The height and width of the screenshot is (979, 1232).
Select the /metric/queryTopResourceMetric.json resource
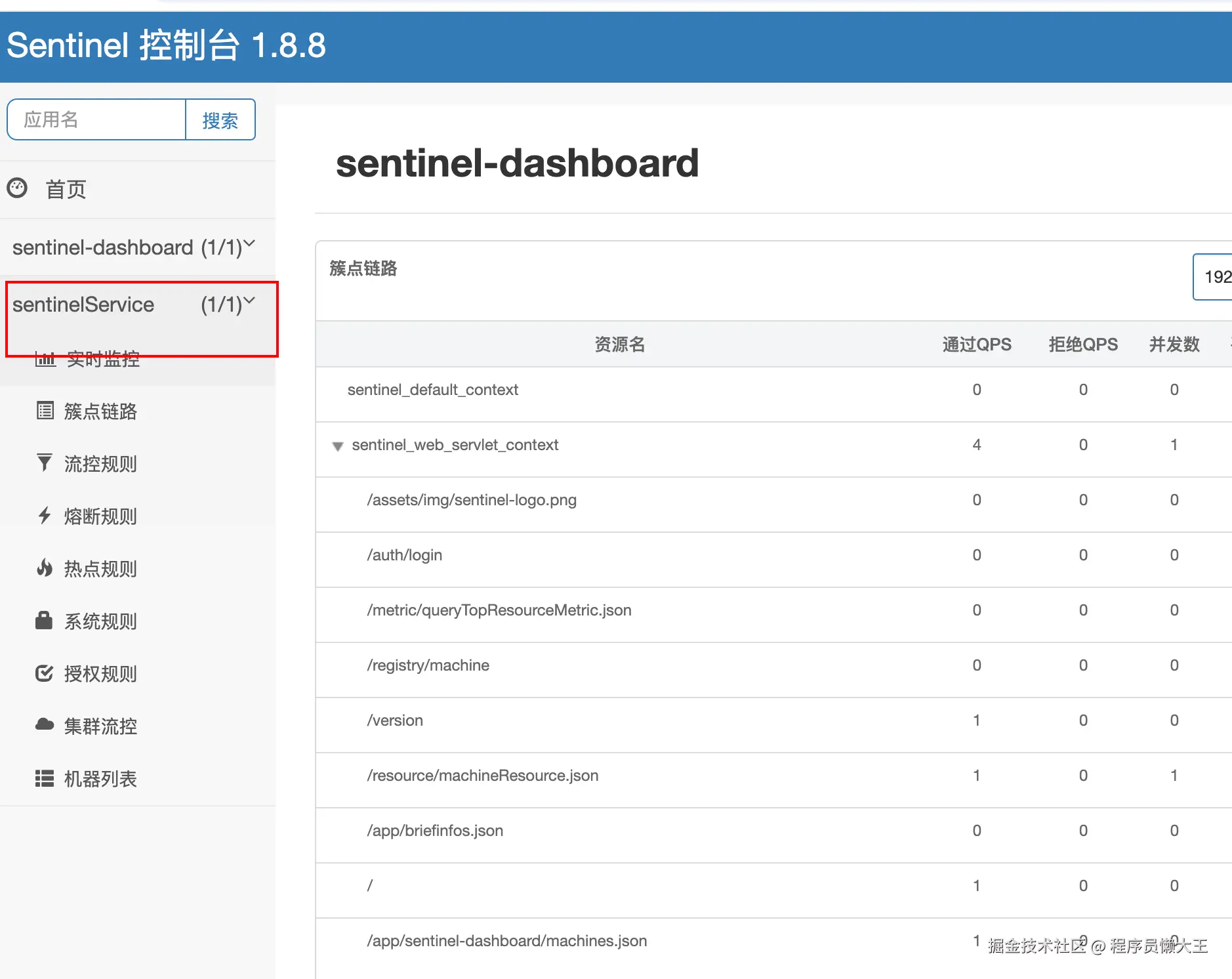coord(499,610)
